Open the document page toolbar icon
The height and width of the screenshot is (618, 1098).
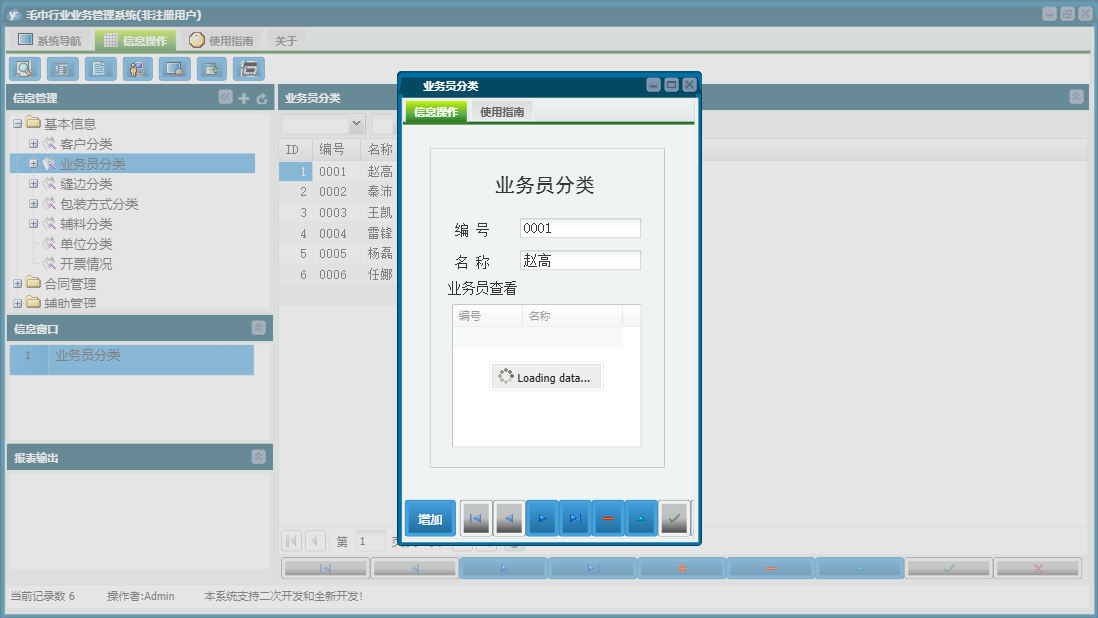point(100,69)
